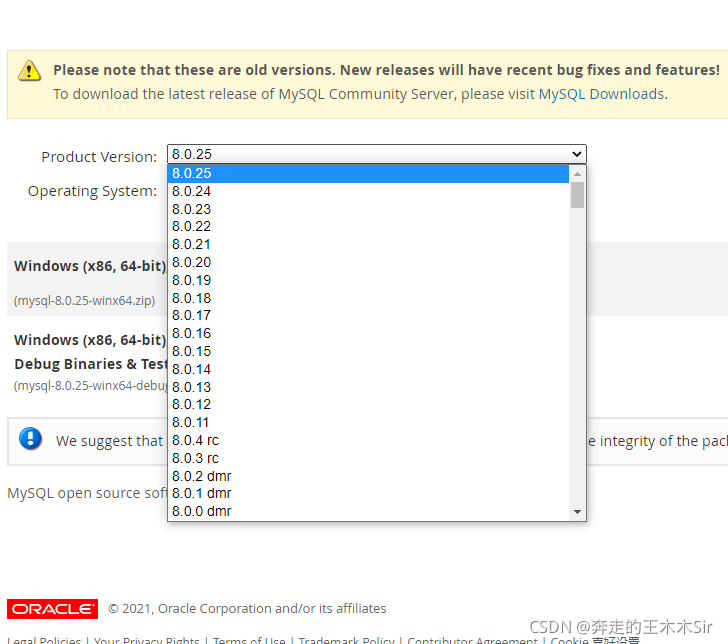
Task: Click the dropdown list scroll up arrow
Action: pos(577,174)
